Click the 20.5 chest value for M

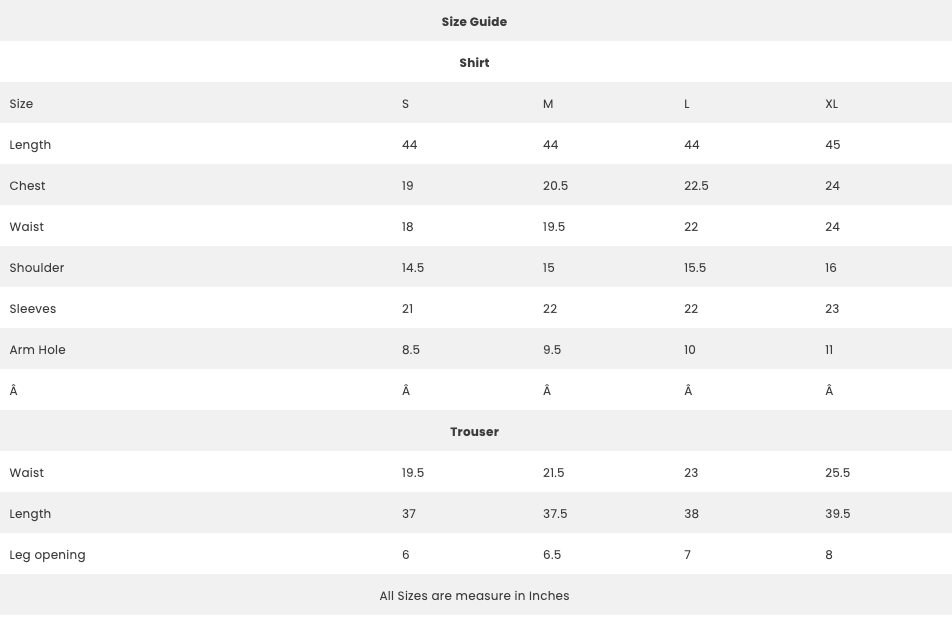coord(556,186)
